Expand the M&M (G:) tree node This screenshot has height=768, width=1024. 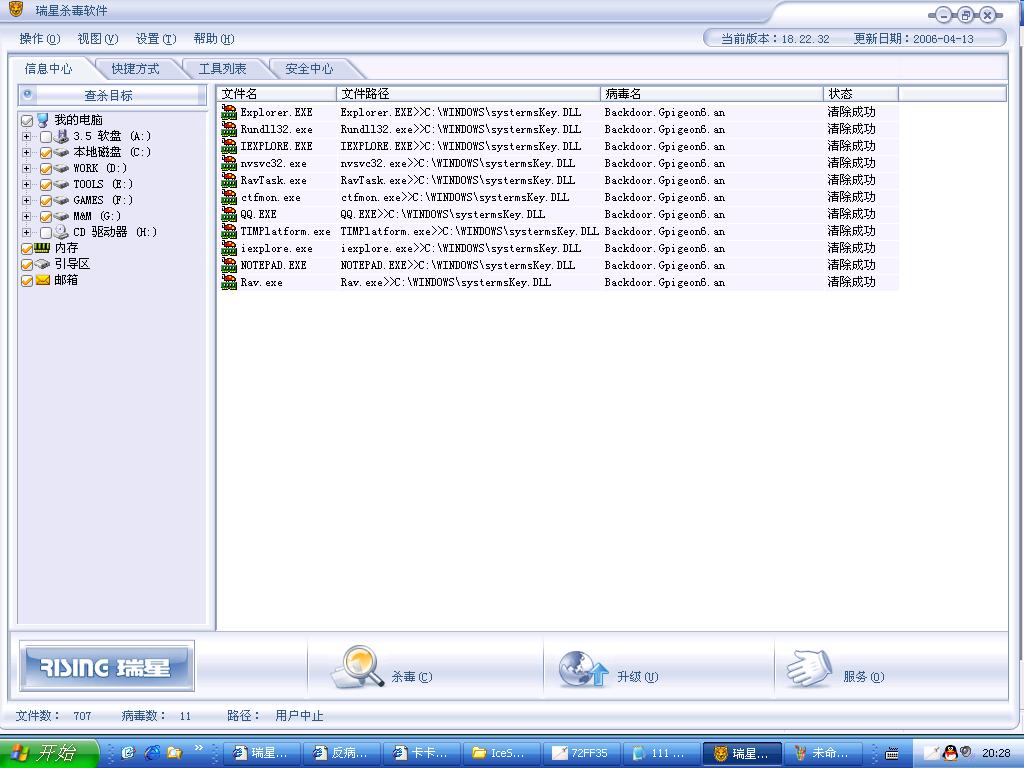click(x=27, y=216)
